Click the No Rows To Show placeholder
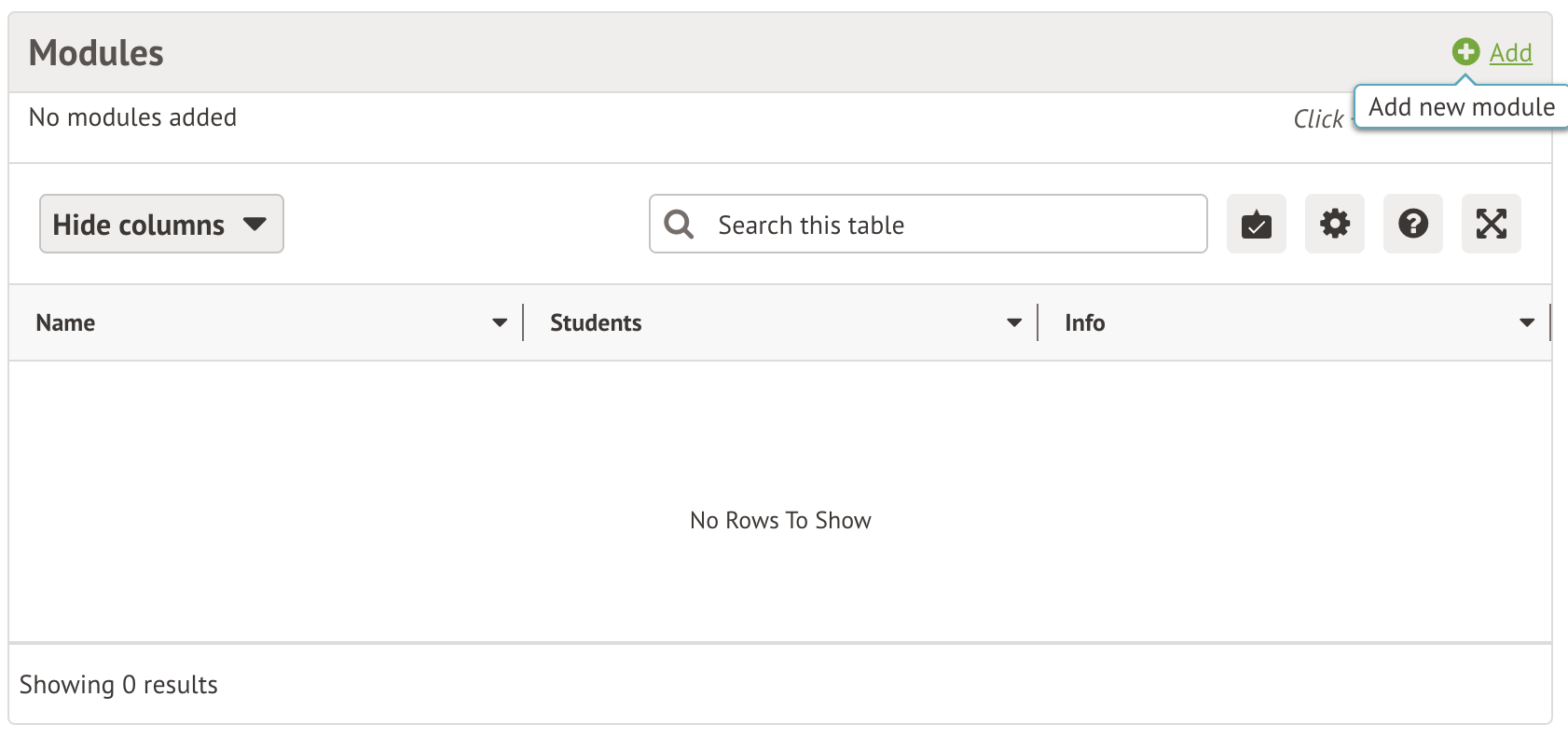The image size is (1568, 738). coord(779,520)
